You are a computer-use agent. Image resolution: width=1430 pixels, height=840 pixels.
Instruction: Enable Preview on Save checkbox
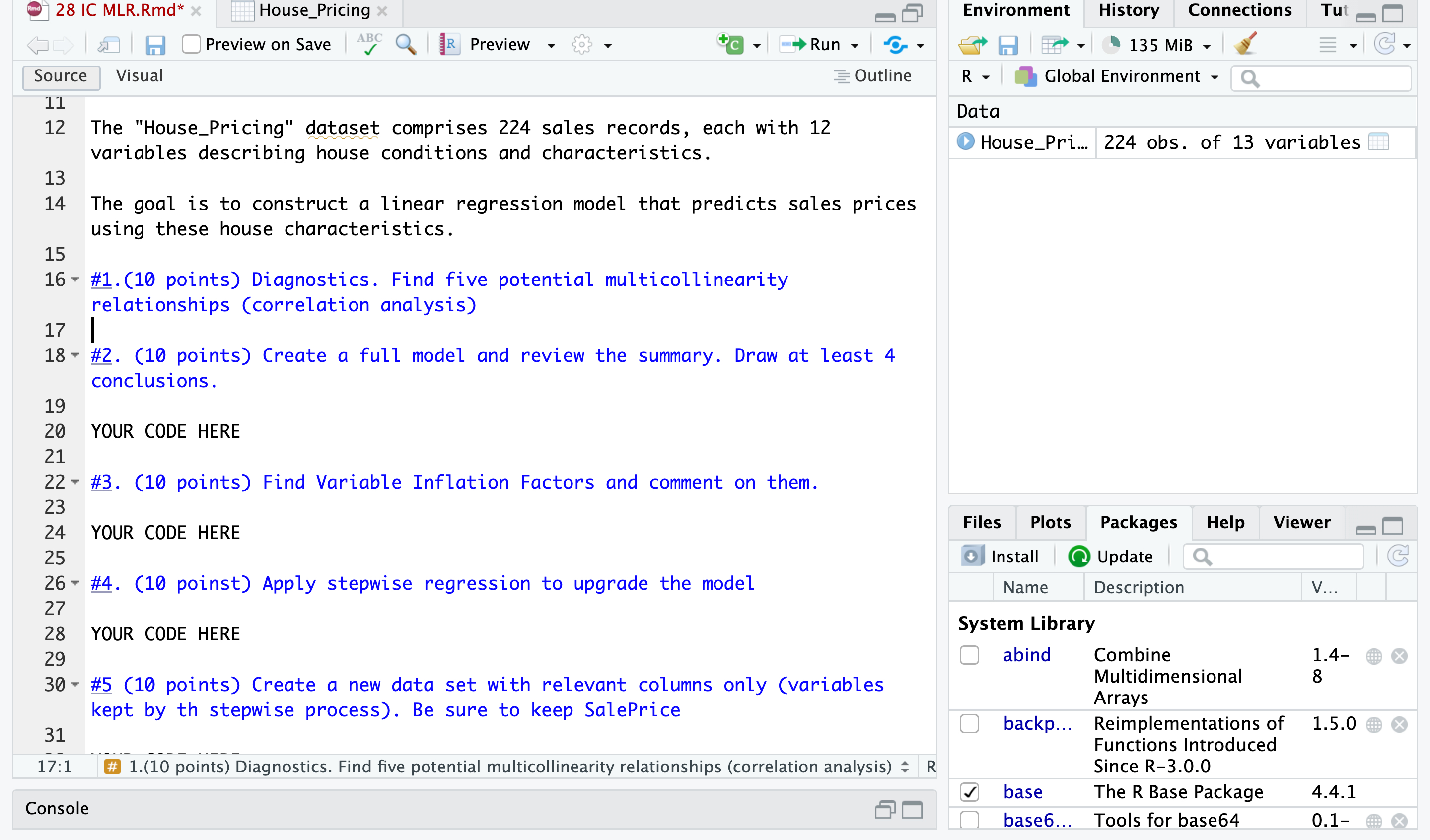(x=191, y=44)
